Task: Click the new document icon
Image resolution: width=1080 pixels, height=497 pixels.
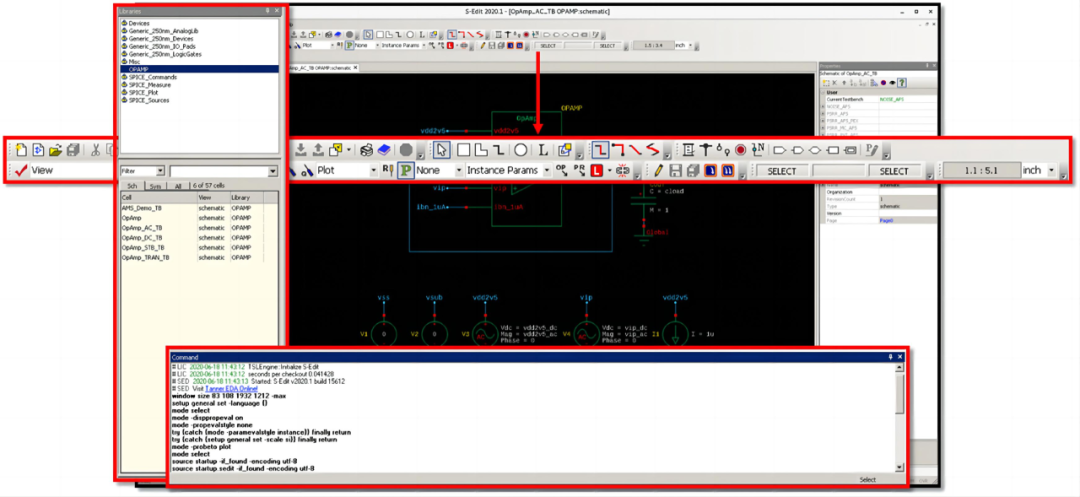Action: [21, 149]
